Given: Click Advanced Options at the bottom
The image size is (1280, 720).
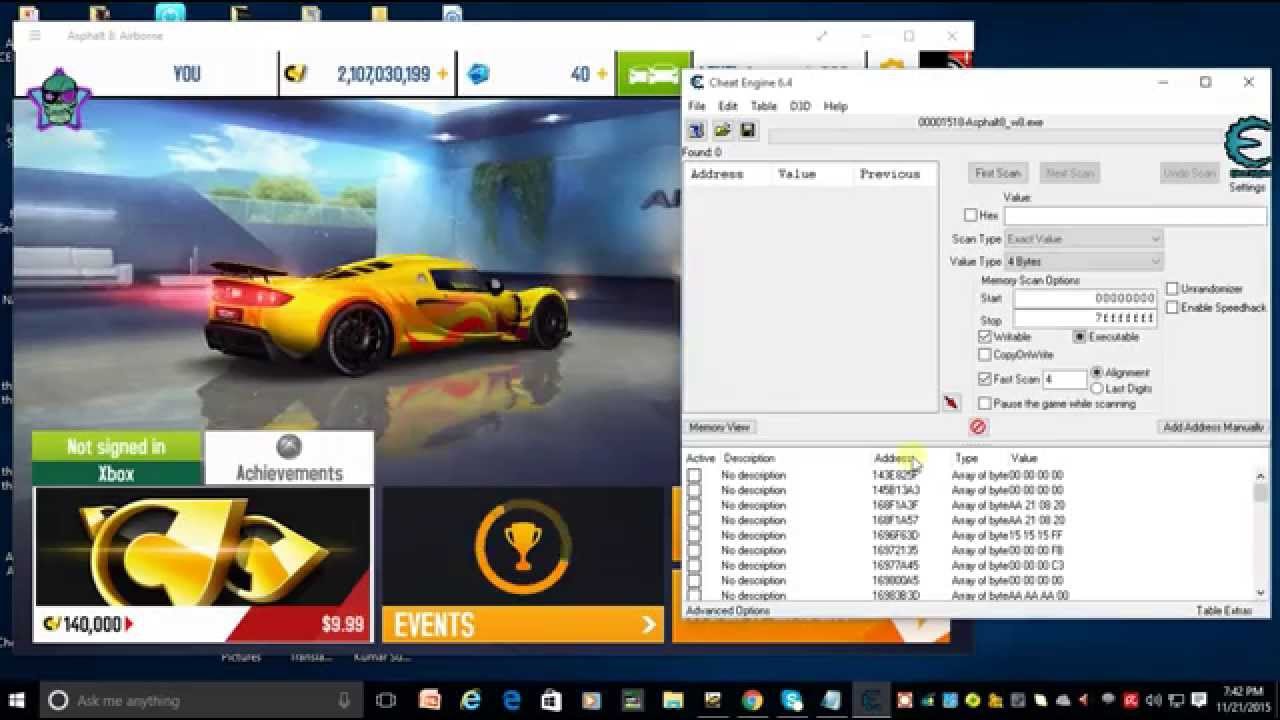Looking at the screenshot, I should coord(728,610).
